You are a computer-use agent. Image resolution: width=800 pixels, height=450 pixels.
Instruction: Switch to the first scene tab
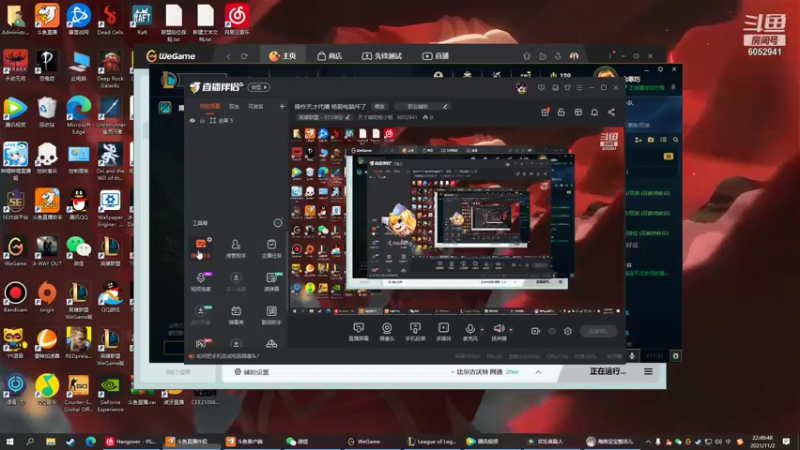[210, 106]
